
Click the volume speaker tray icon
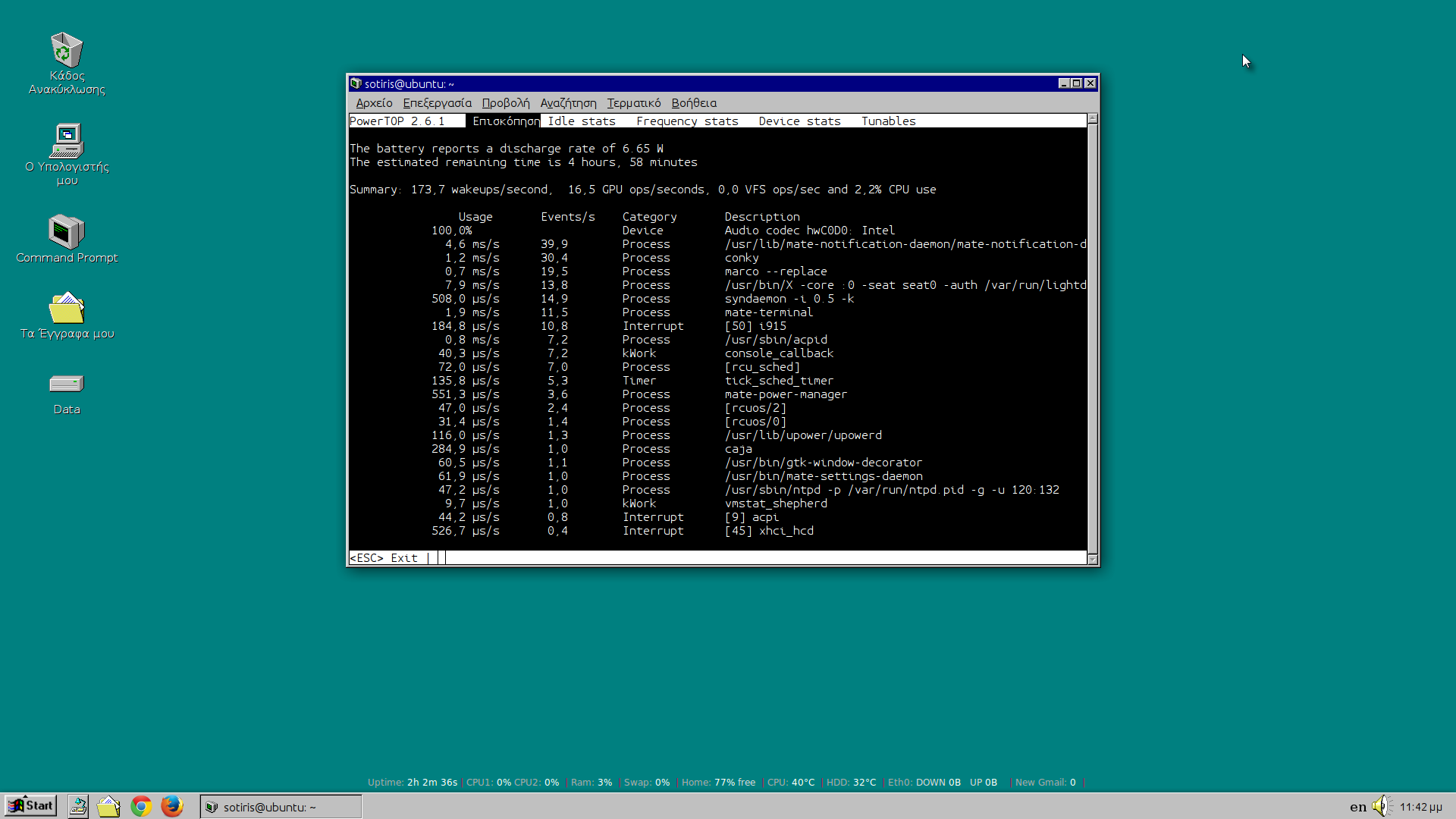(x=1382, y=806)
